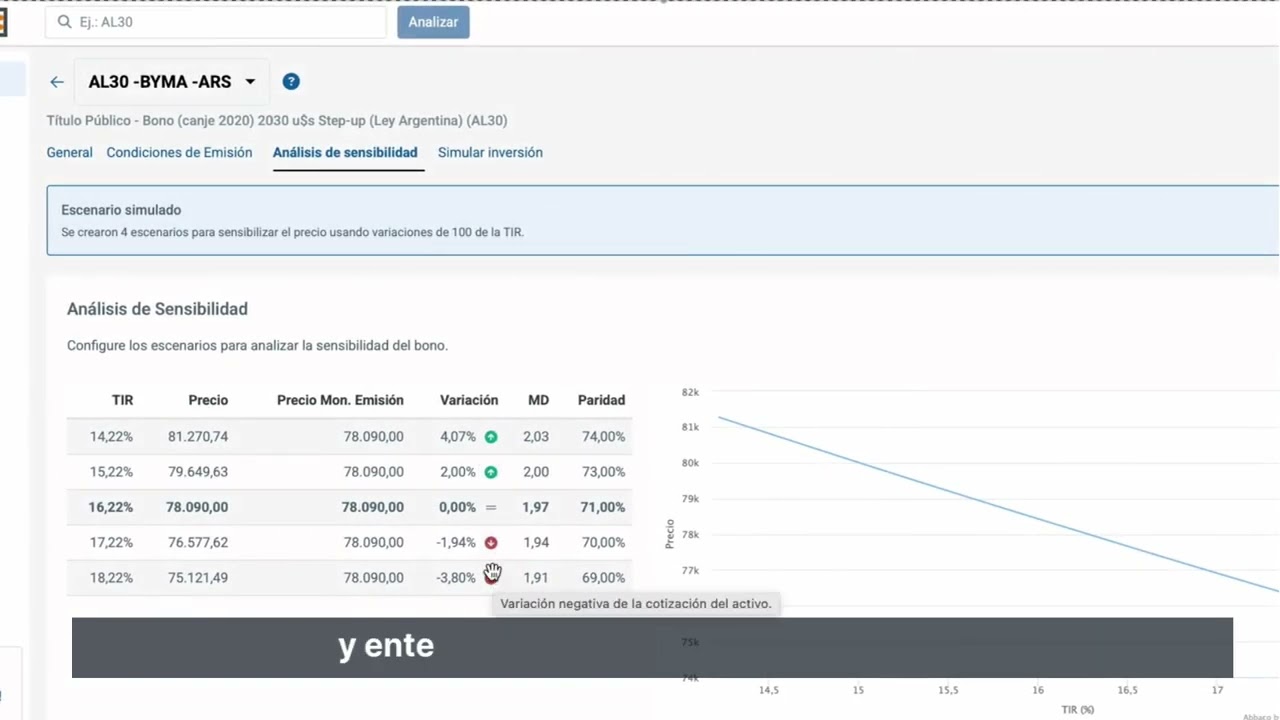Click the TIR column header
Image resolution: width=1280 pixels, height=720 pixels.
point(122,400)
